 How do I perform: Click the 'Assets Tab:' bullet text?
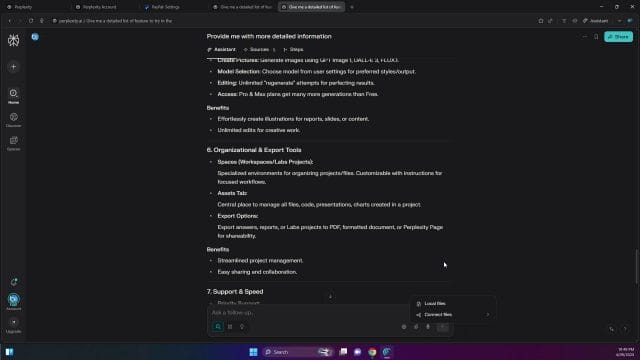[232, 193]
